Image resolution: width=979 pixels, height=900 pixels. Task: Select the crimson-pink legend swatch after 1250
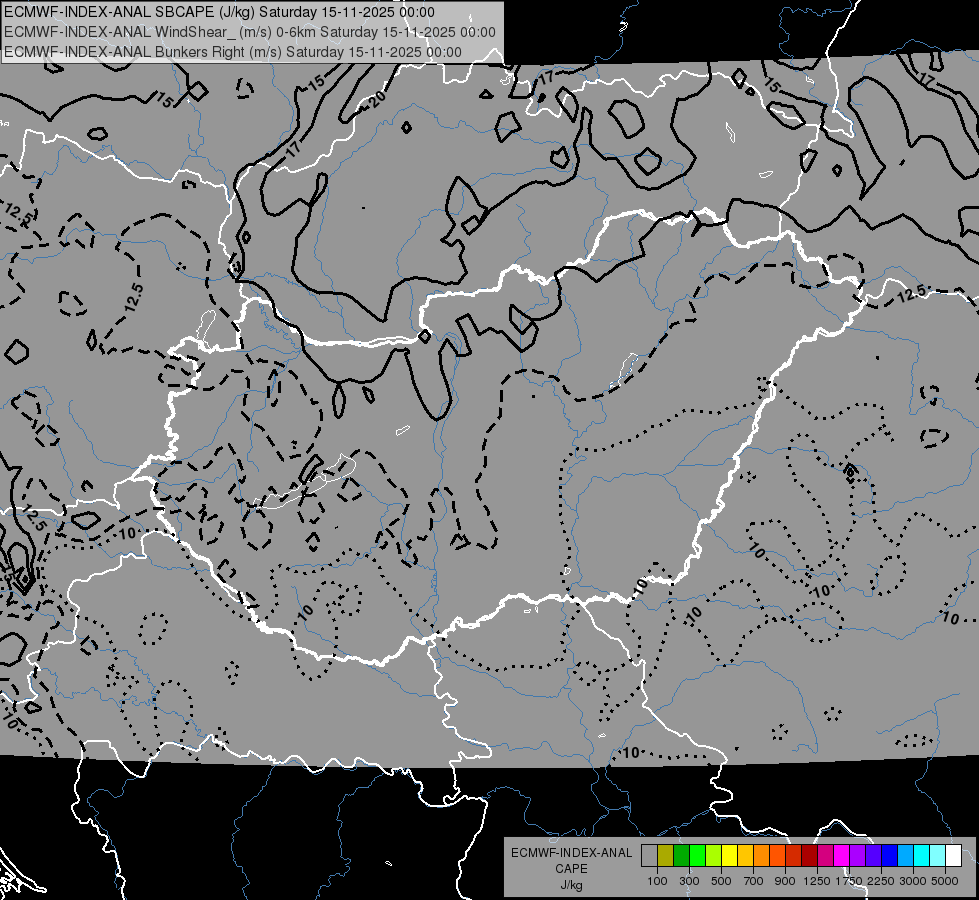click(x=825, y=856)
